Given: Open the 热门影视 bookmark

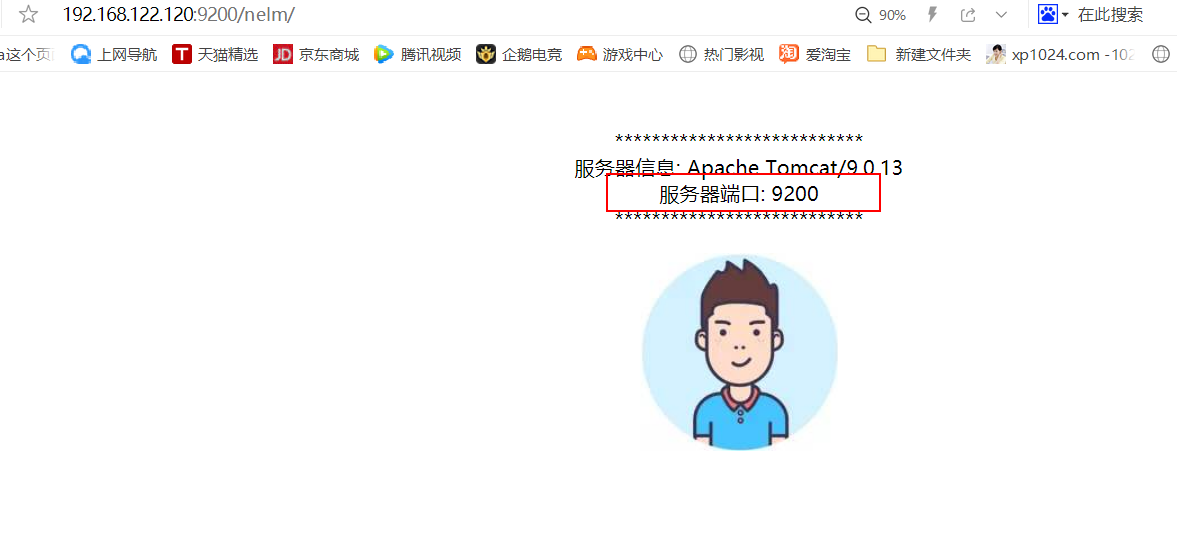Looking at the screenshot, I should coord(721,54).
